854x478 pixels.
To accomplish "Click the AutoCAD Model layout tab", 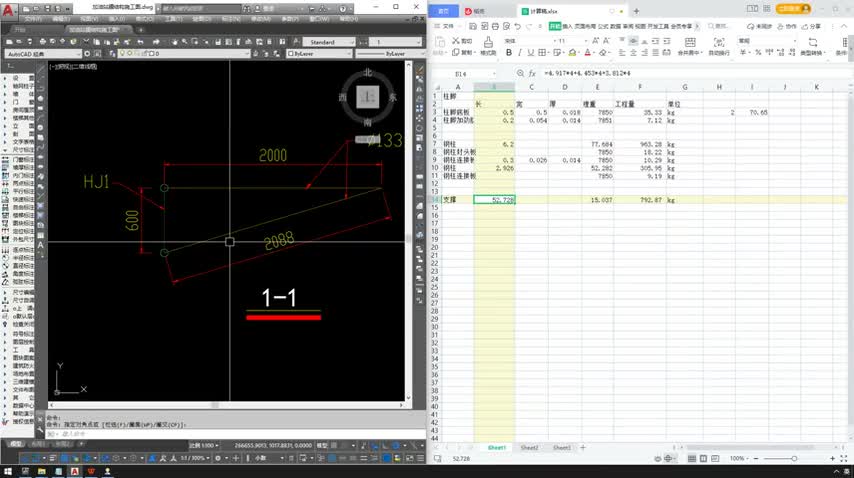I will point(16,445).
